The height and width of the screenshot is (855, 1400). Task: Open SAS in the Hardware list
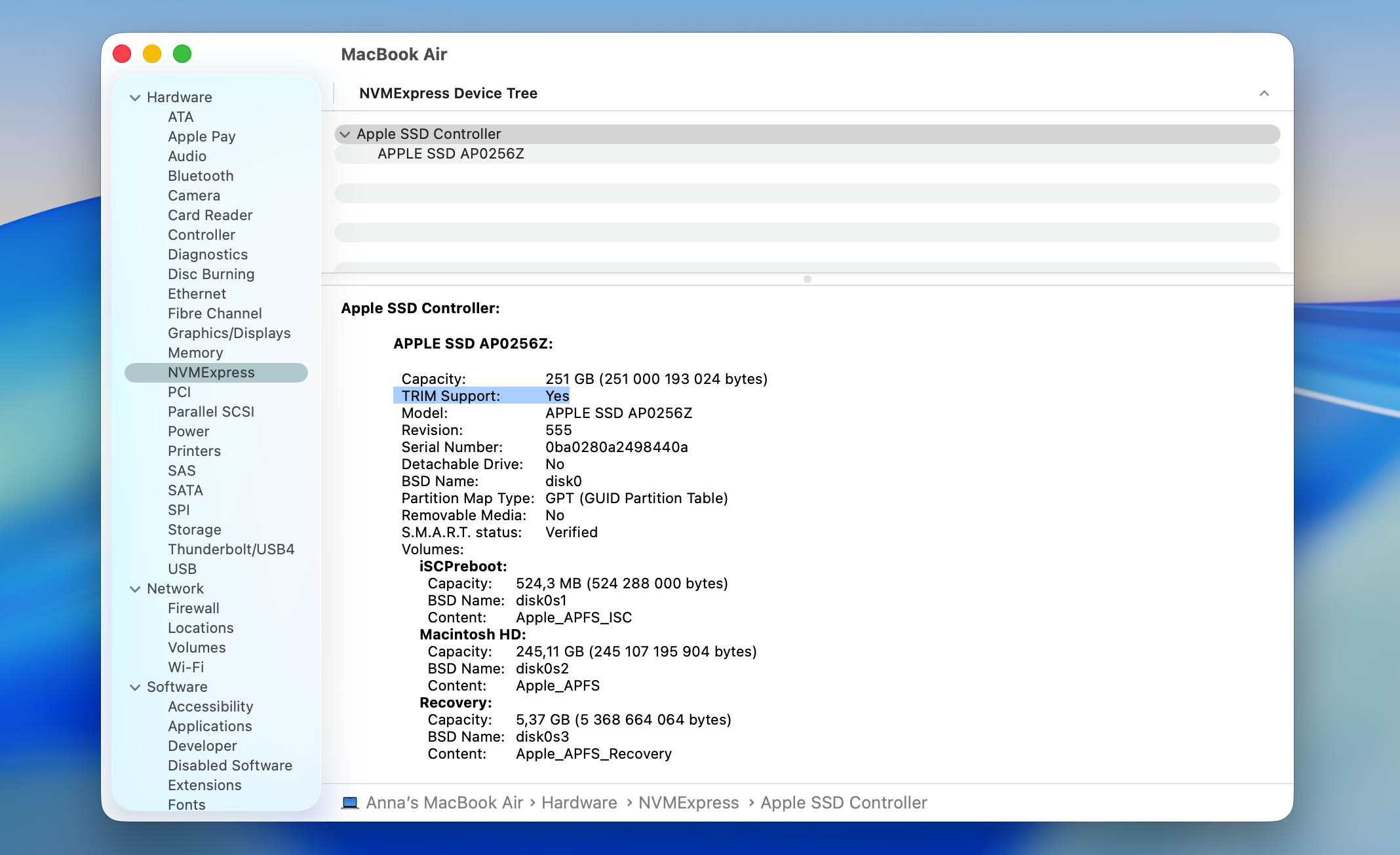[x=182, y=471]
